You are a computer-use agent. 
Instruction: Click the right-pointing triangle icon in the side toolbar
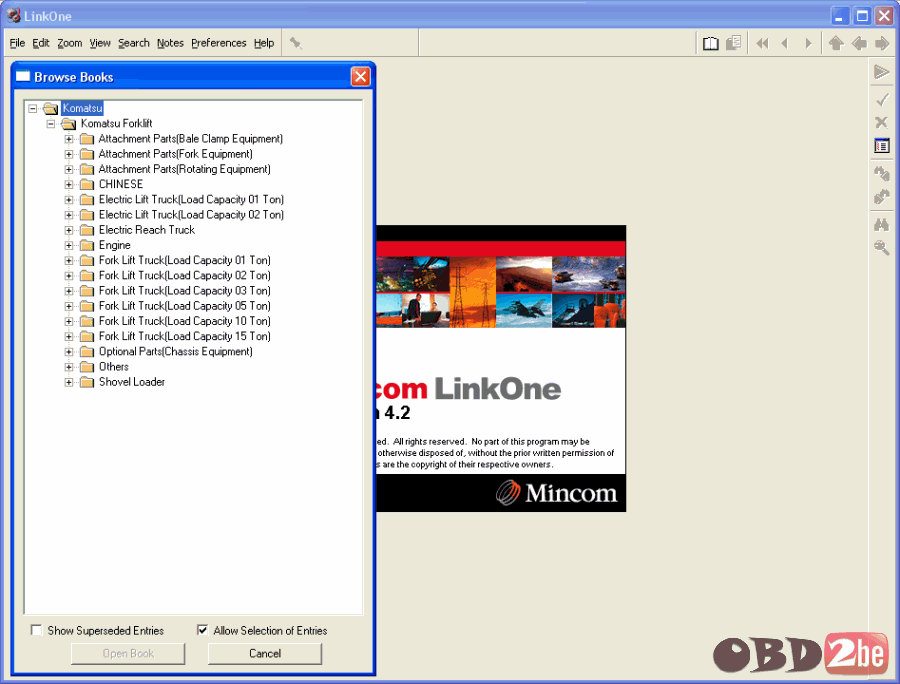pyautogui.click(x=882, y=72)
